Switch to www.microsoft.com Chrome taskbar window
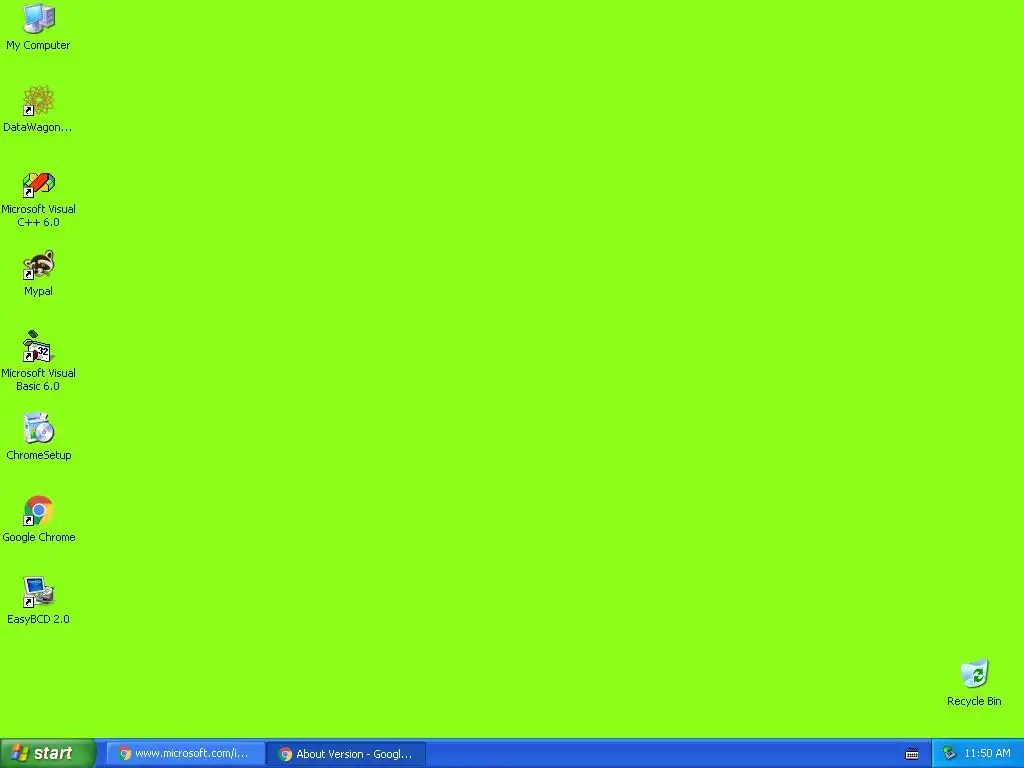This screenshot has width=1024, height=768. (185, 754)
